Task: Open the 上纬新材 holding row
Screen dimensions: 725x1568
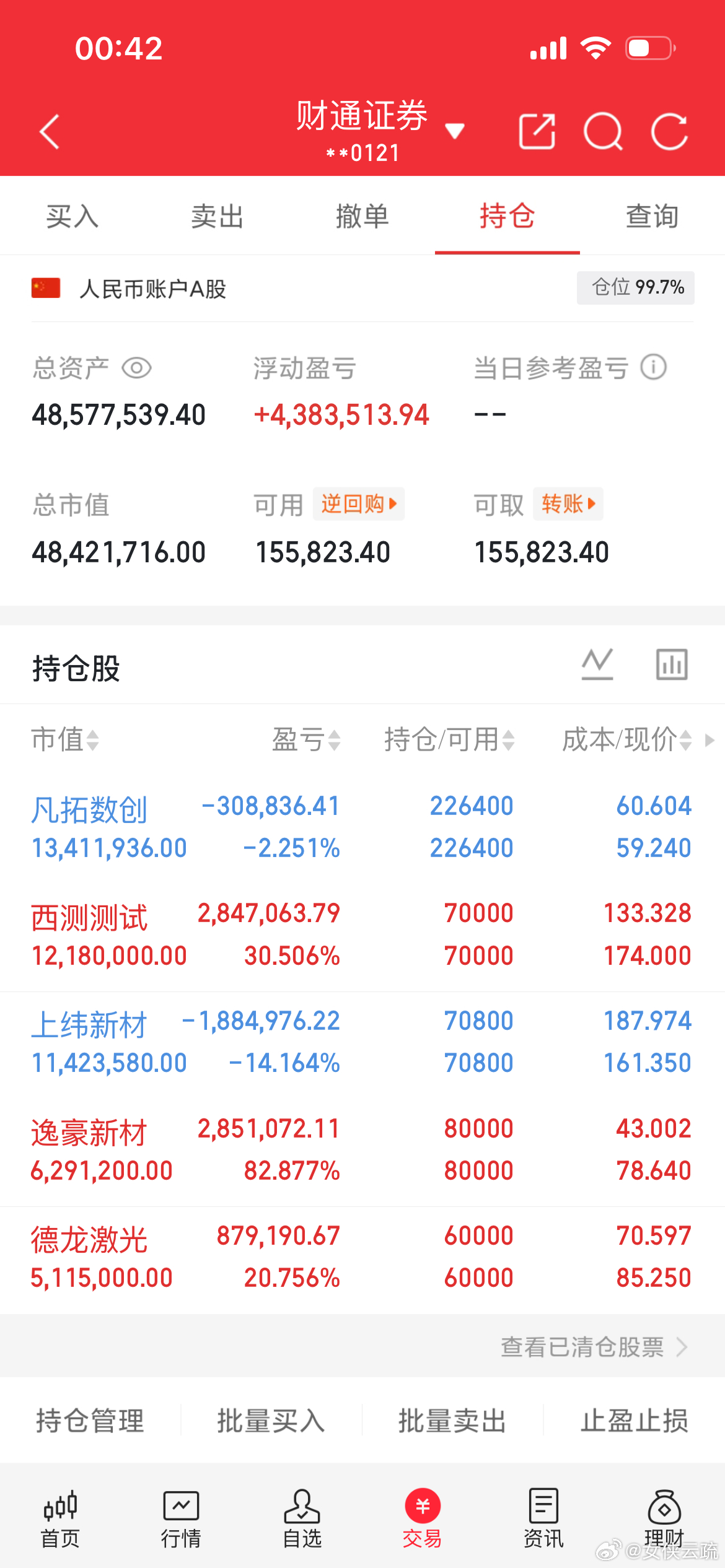Action: (x=362, y=1042)
